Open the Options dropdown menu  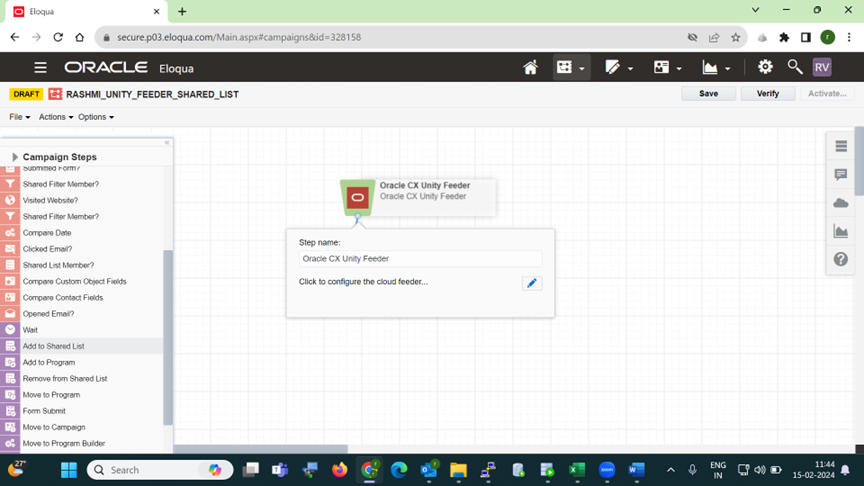96,117
